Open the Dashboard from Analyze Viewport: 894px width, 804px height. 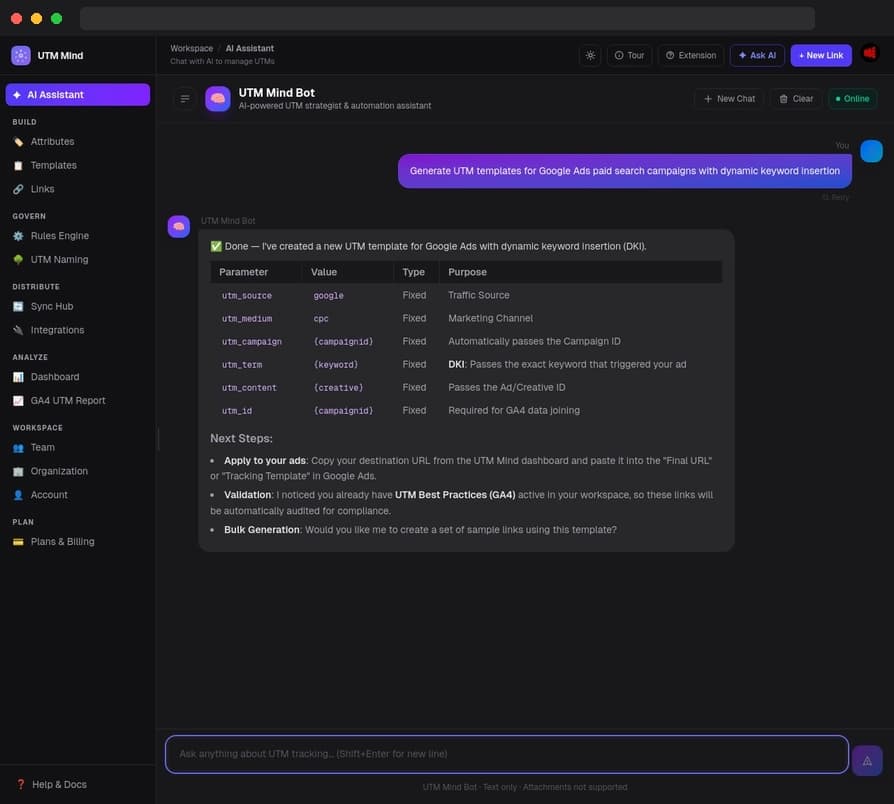click(53, 376)
